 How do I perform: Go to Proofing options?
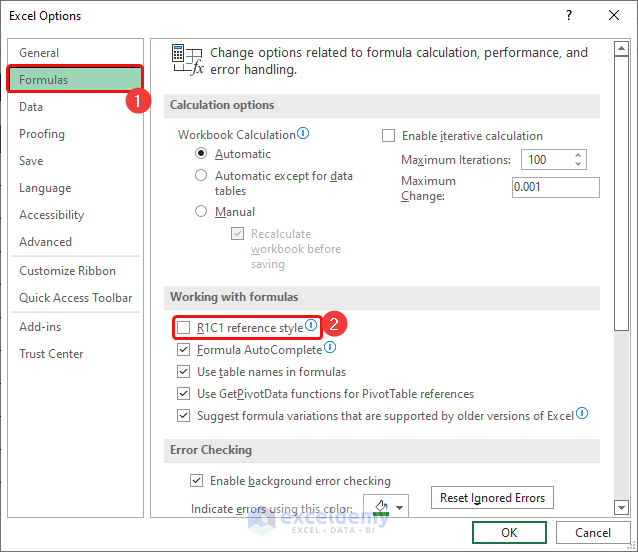click(76, 134)
